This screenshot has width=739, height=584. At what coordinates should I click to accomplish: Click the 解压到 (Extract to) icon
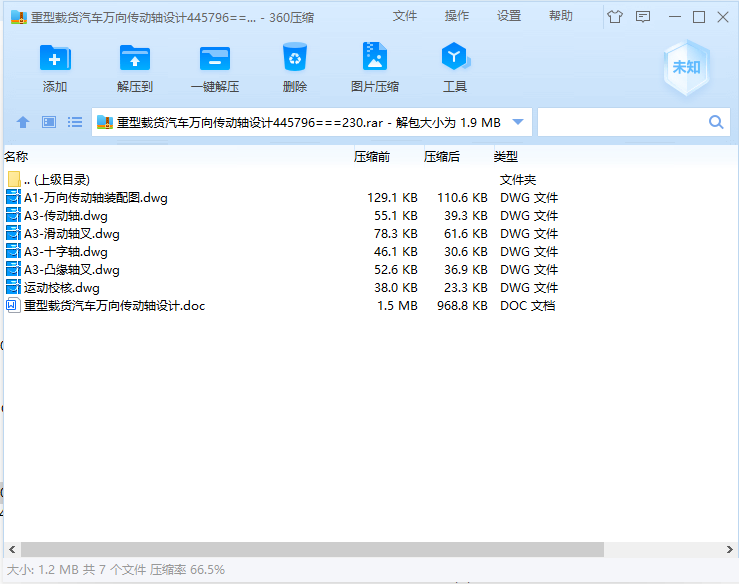coord(135,58)
